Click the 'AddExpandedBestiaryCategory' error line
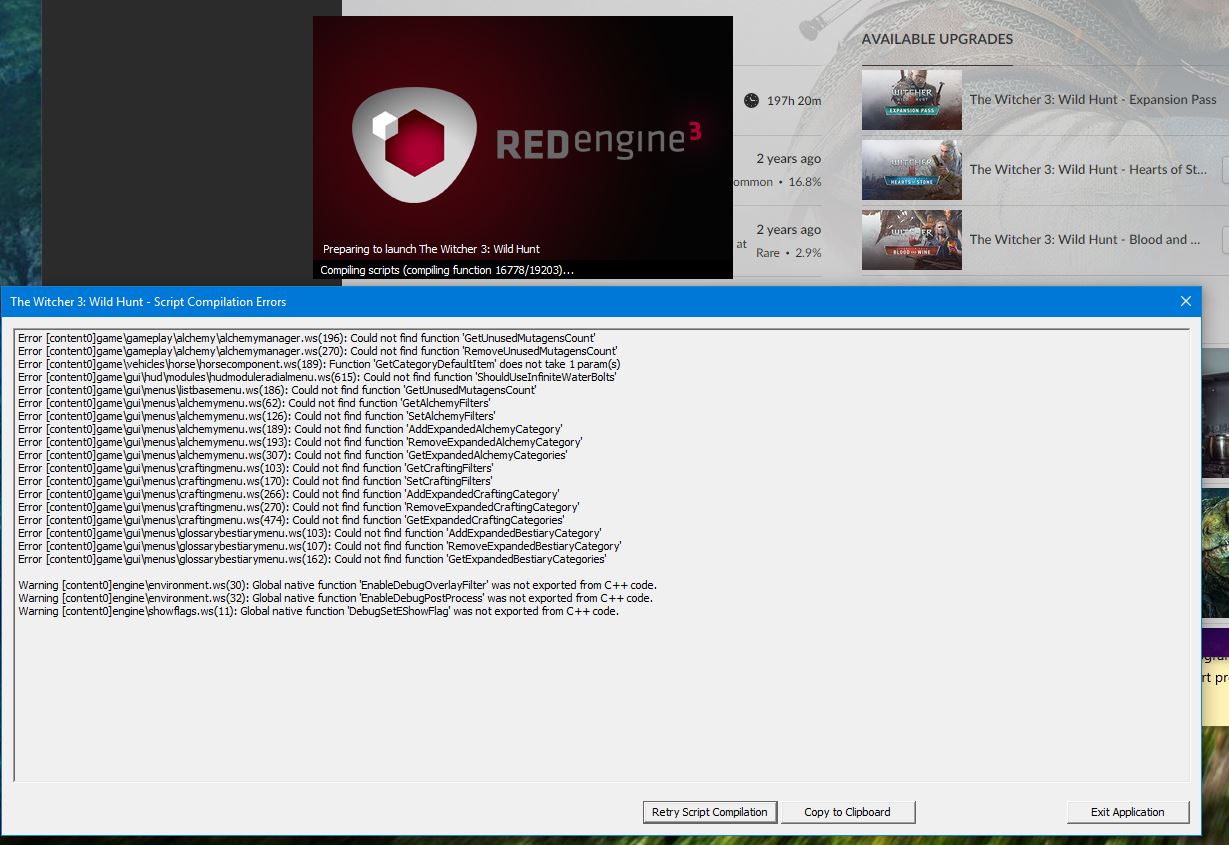This screenshot has width=1229, height=845. coord(310,533)
